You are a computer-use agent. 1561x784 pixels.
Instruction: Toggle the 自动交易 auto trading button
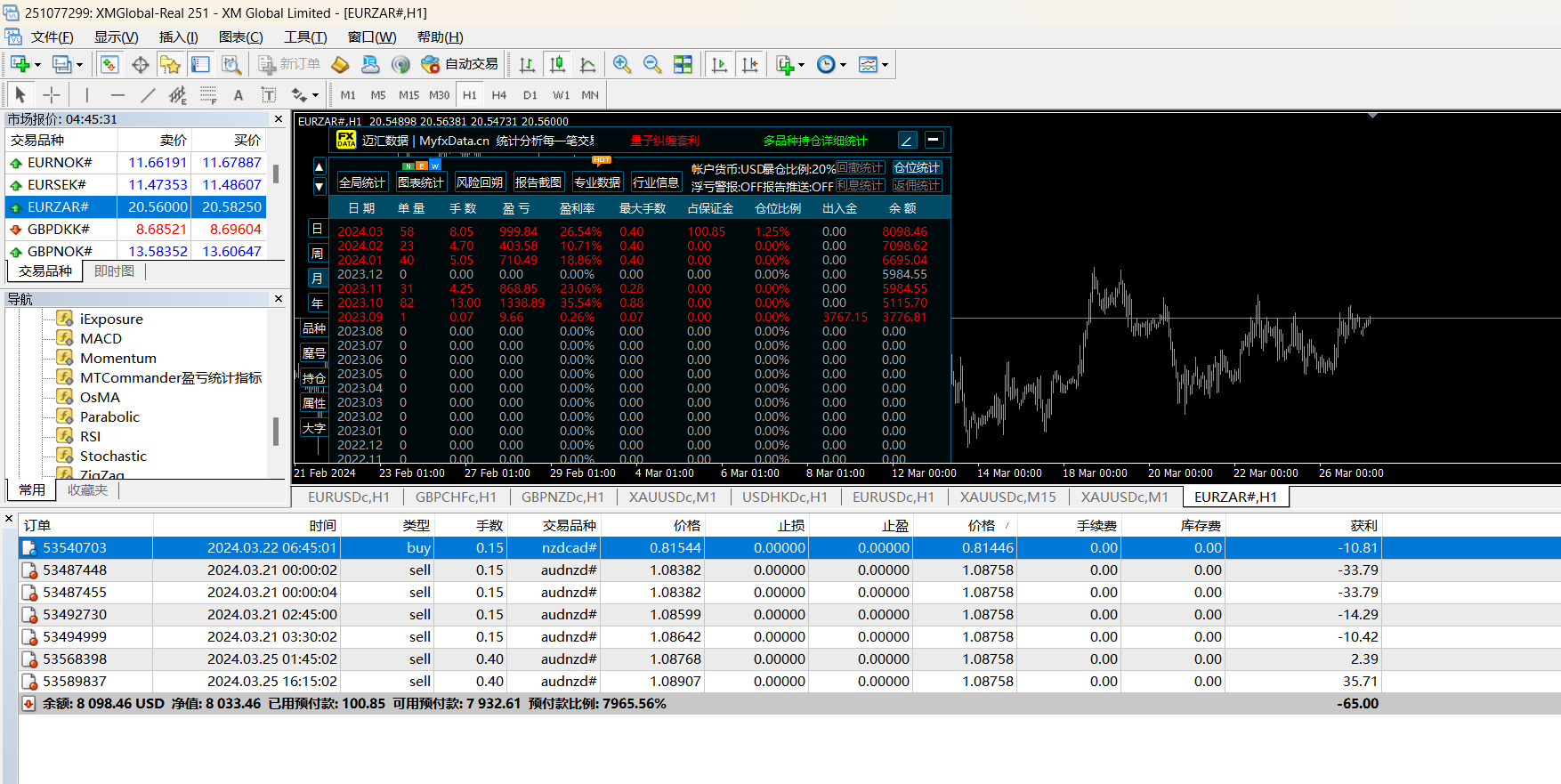point(460,64)
